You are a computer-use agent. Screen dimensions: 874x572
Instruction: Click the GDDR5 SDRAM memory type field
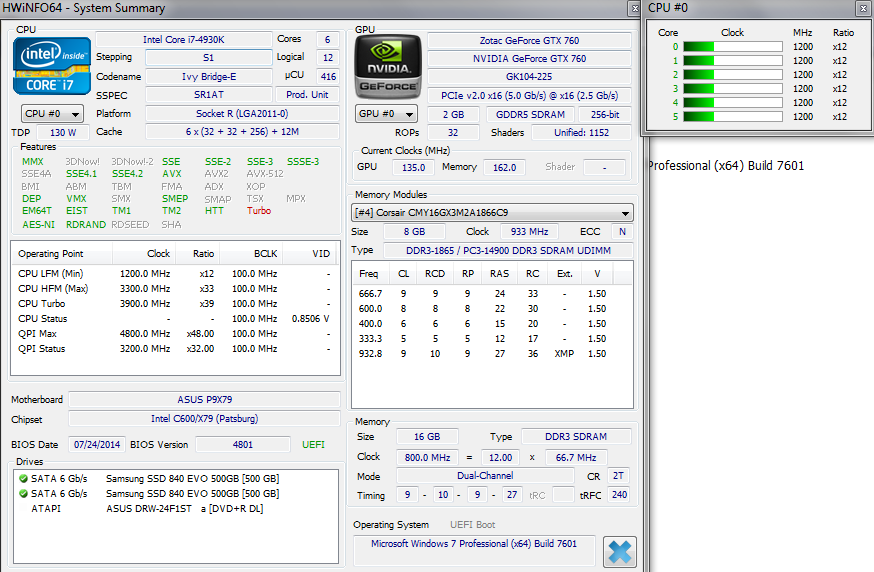(530, 114)
